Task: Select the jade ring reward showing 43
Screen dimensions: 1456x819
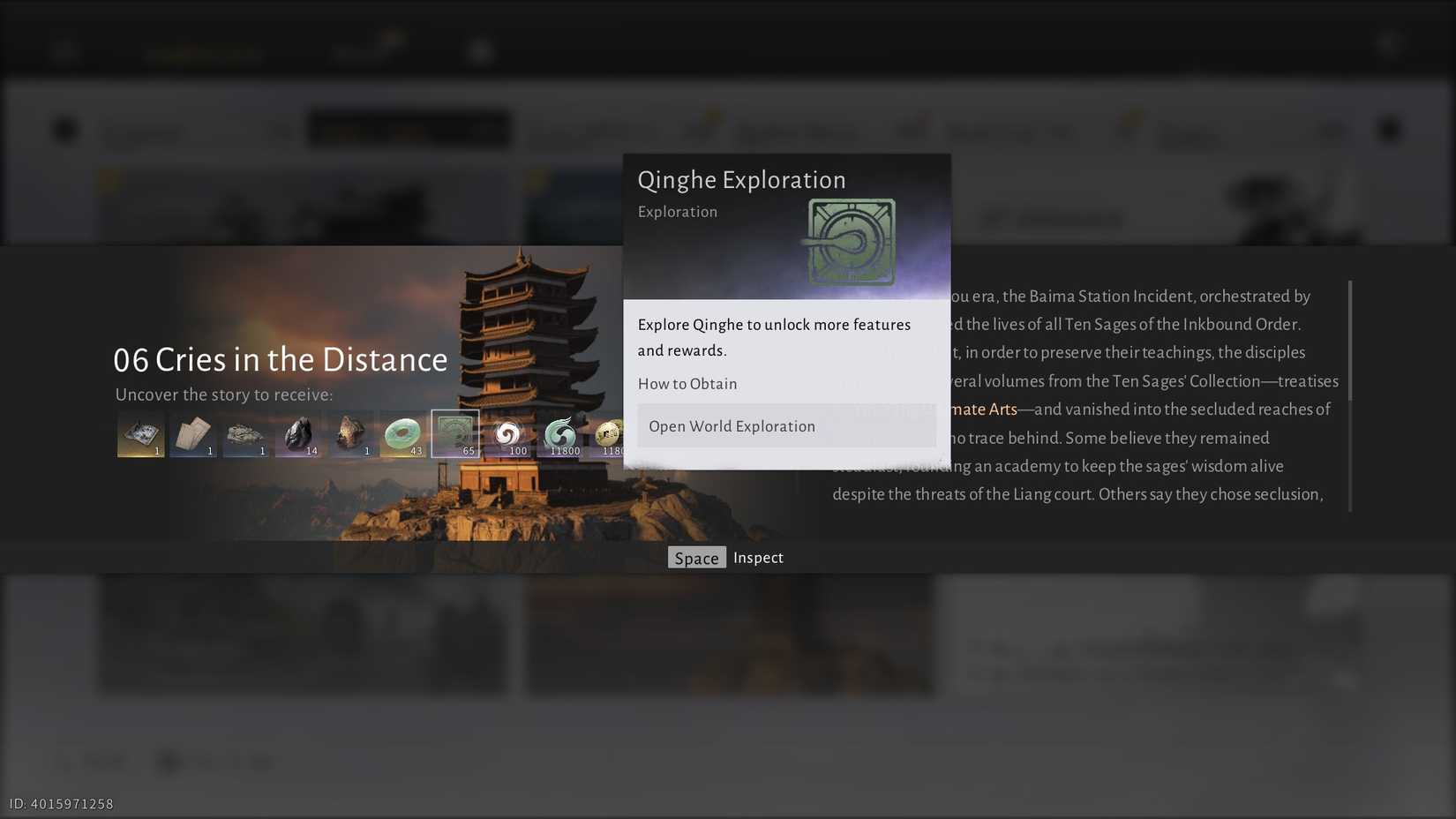Action: [x=404, y=433]
